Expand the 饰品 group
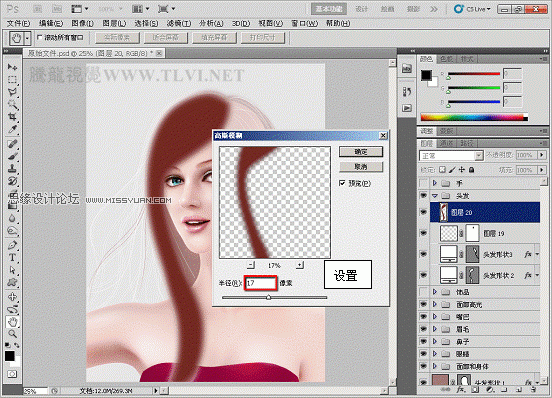552x398 pixels. pos(435,292)
